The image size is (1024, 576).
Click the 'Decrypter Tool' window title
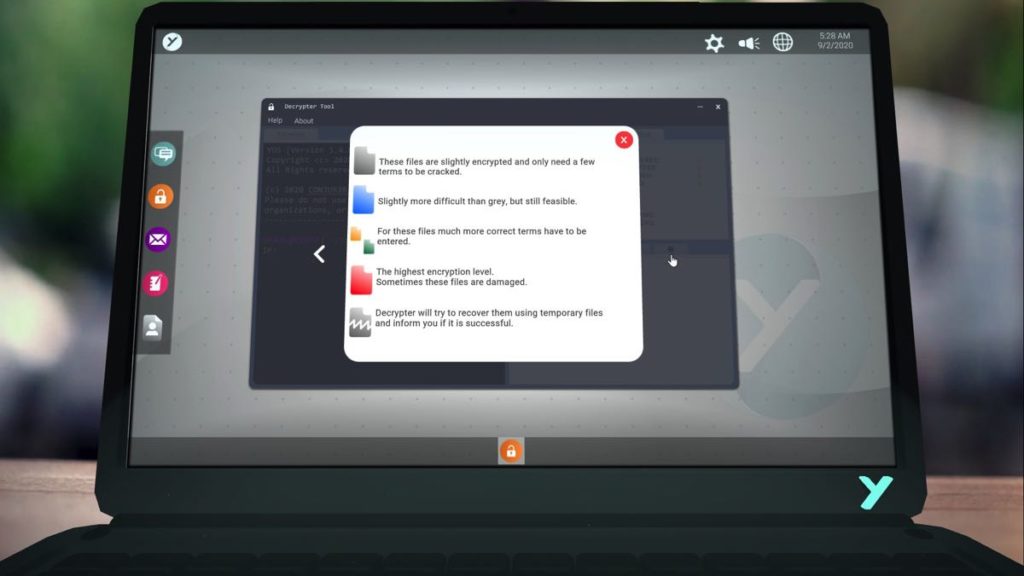tap(310, 106)
